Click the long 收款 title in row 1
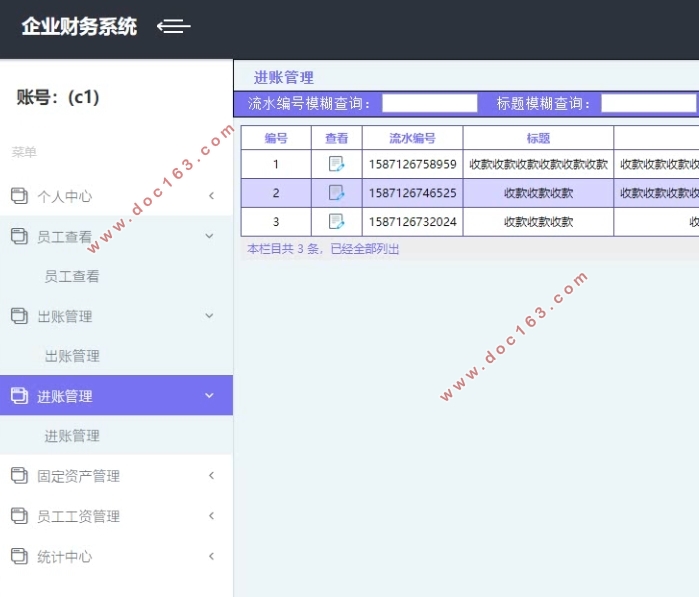This screenshot has height=597, width=699. click(538, 164)
